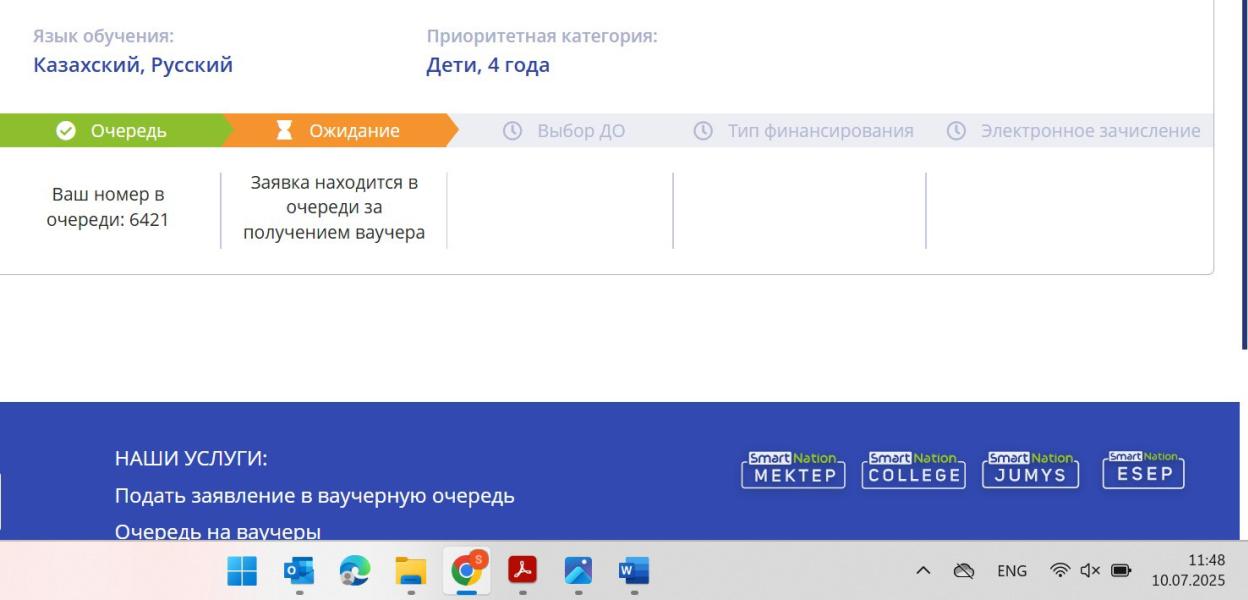
Task: Click the Очередь checkmark icon
Action: [x=66, y=131]
